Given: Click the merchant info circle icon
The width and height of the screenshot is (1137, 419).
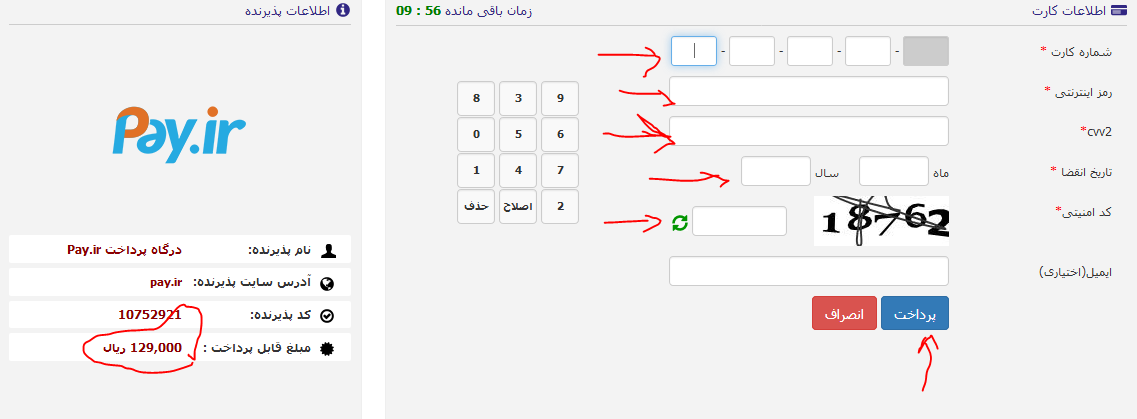Looking at the screenshot, I should tap(344, 10).
